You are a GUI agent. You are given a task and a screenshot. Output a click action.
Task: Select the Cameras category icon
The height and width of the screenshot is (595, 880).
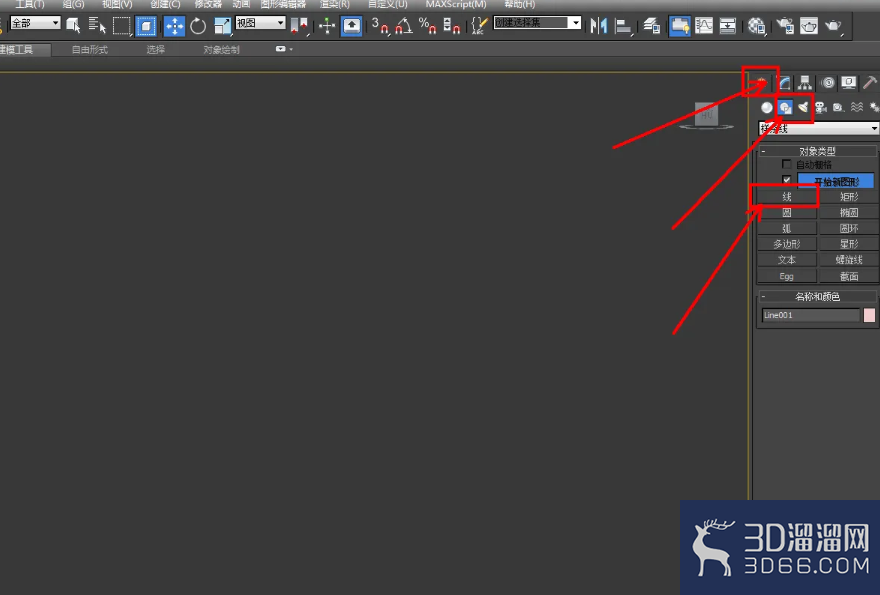point(821,107)
